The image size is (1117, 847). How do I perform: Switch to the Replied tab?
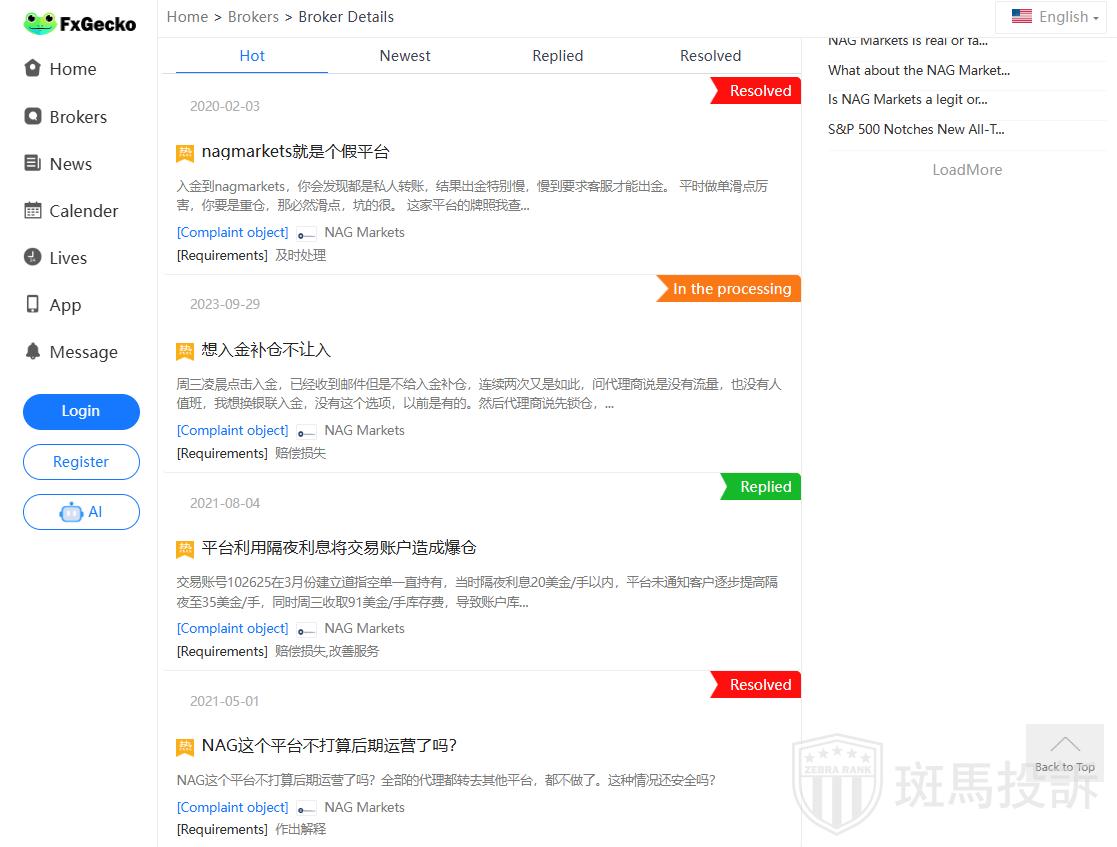[557, 56]
